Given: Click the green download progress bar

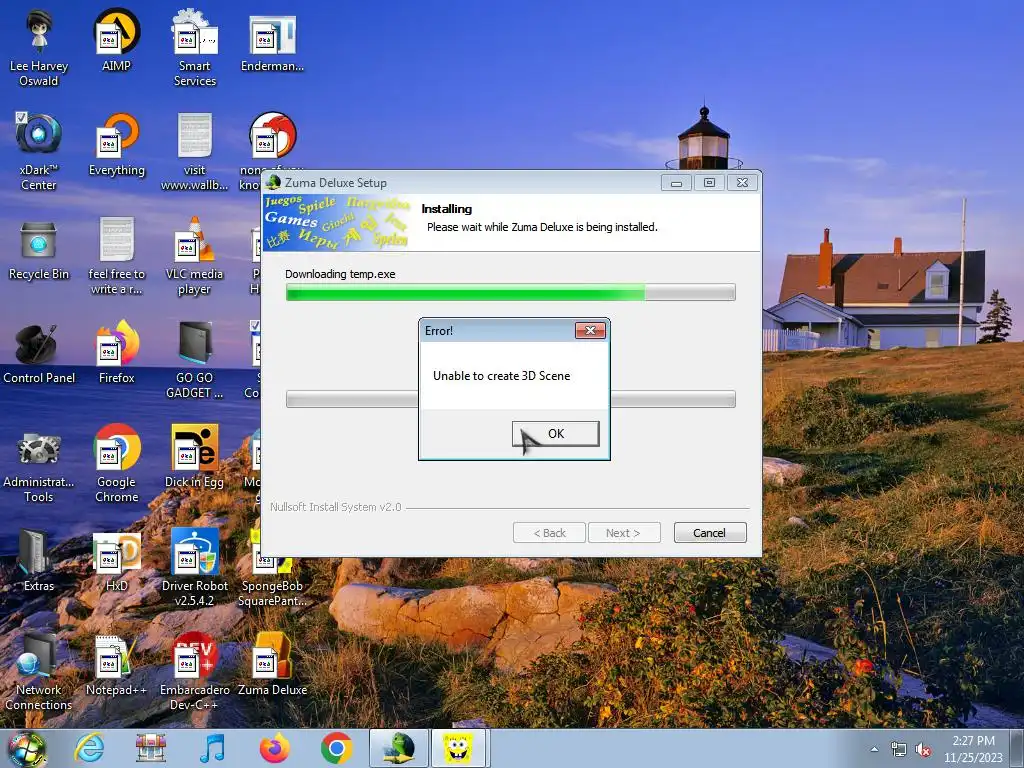Looking at the screenshot, I should (x=511, y=292).
